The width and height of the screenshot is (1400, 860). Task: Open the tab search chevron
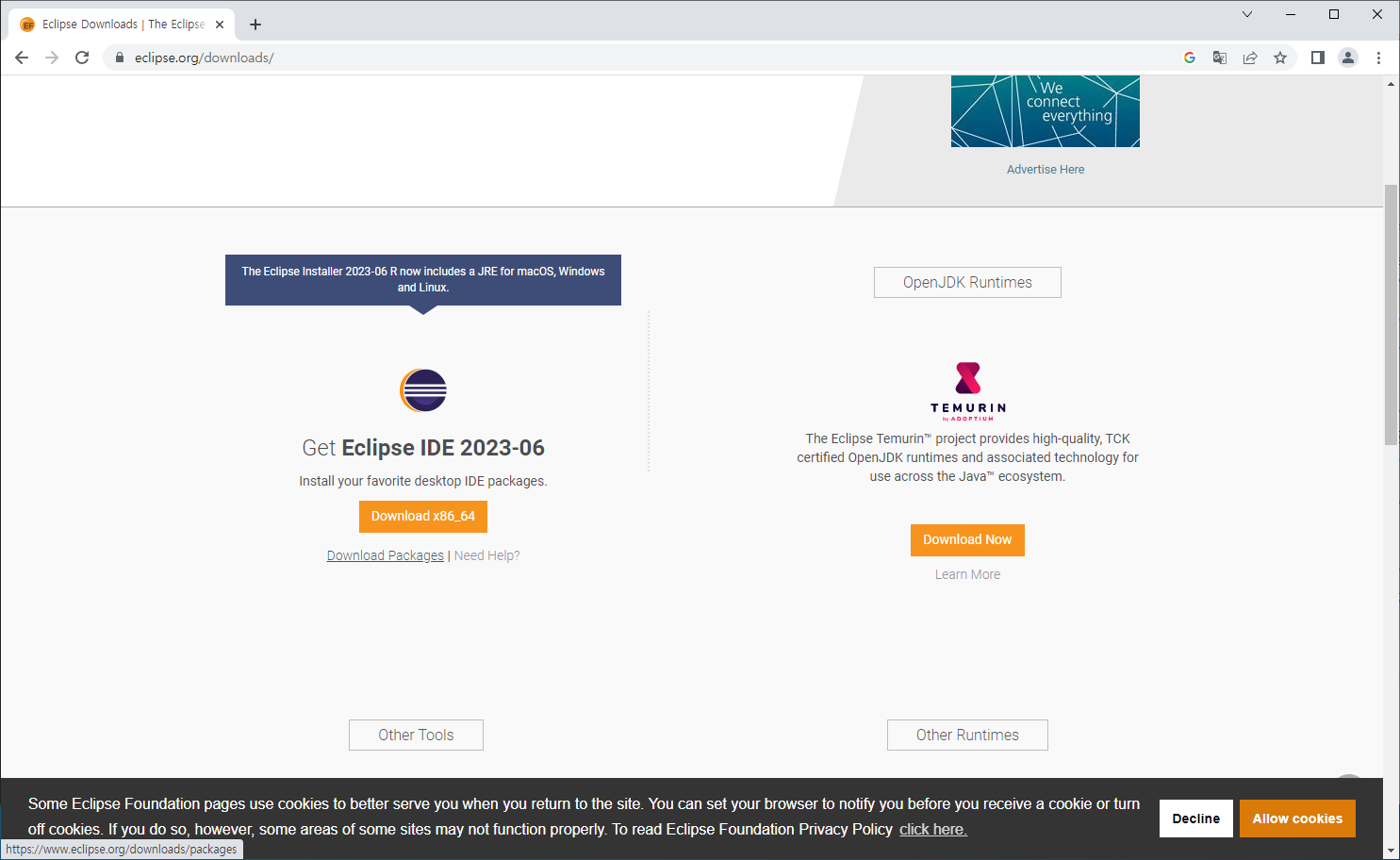1247,14
